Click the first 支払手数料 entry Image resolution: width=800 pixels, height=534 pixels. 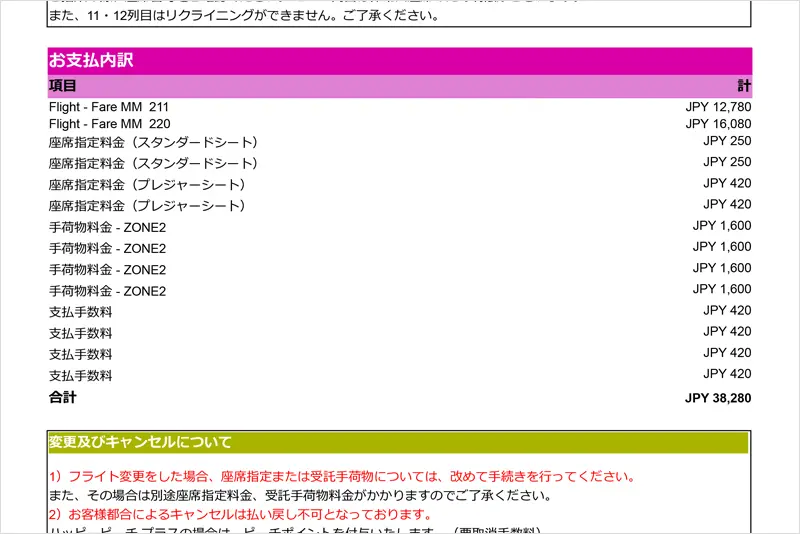pos(81,312)
